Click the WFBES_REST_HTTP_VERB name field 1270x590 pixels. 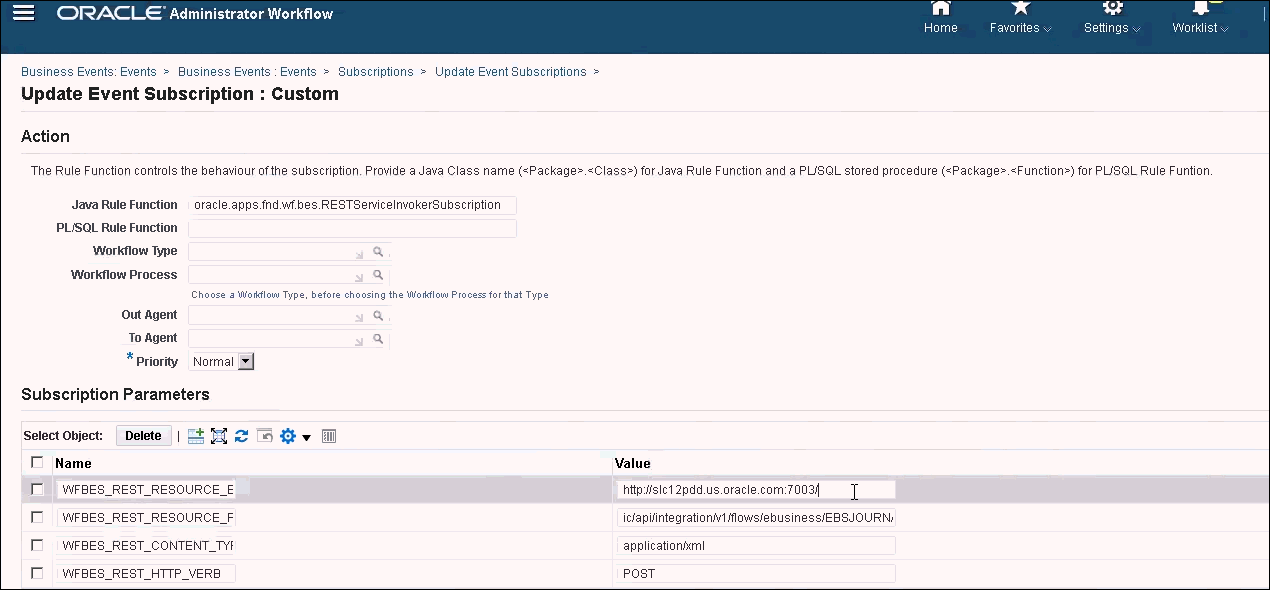[146, 574]
